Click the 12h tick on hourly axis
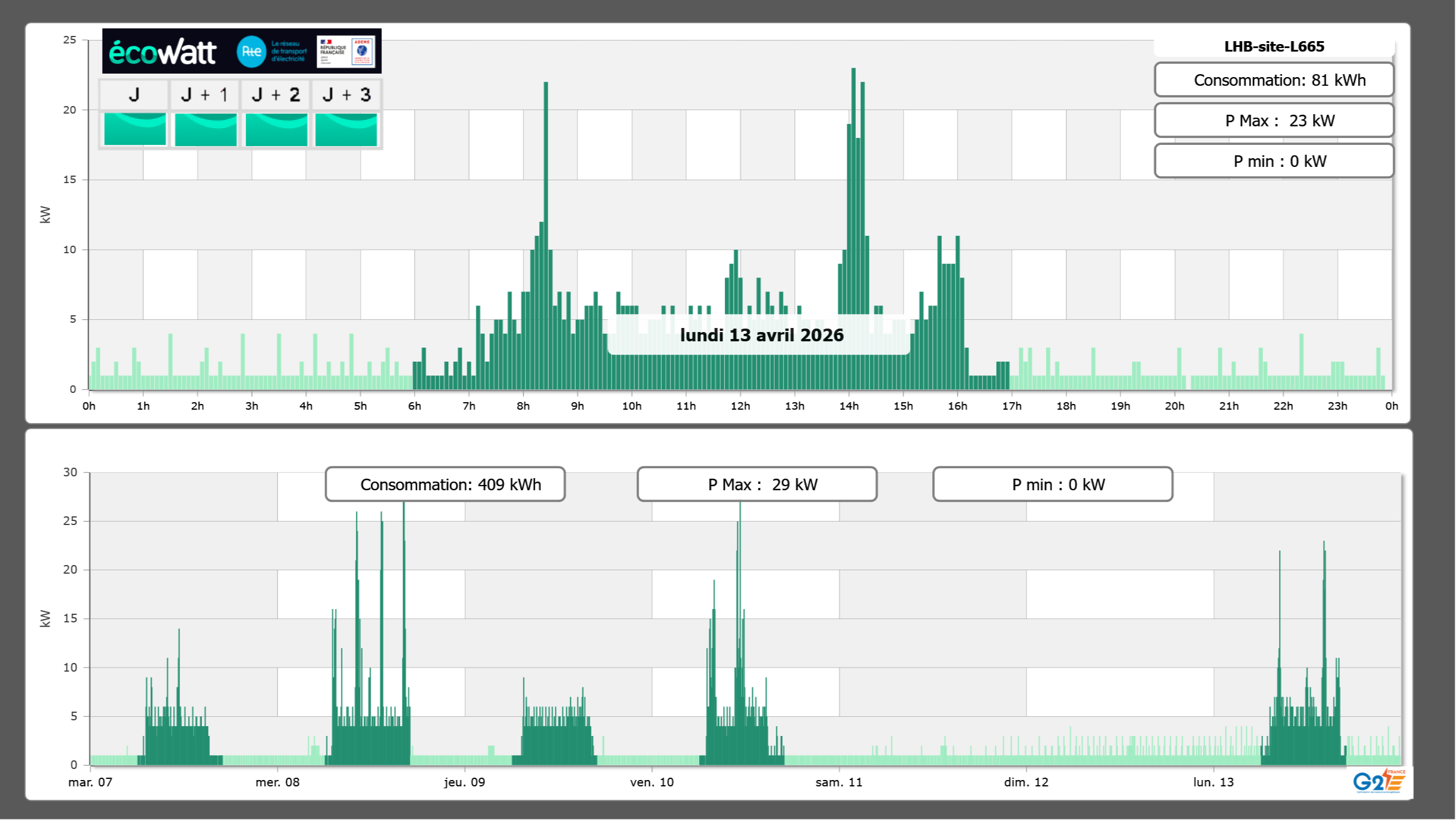This screenshot has width=1456, height=820. pyautogui.click(x=740, y=406)
